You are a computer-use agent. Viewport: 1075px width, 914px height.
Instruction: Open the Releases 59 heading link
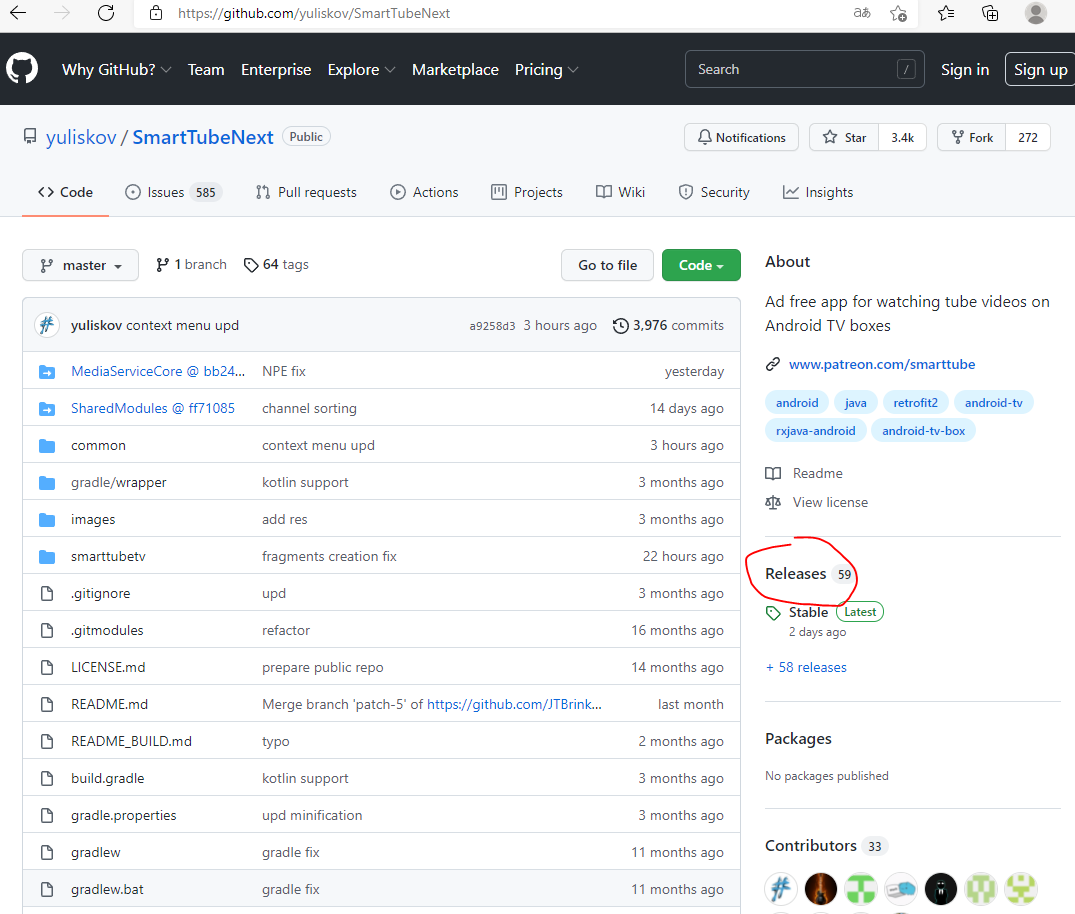click(809, 574)
